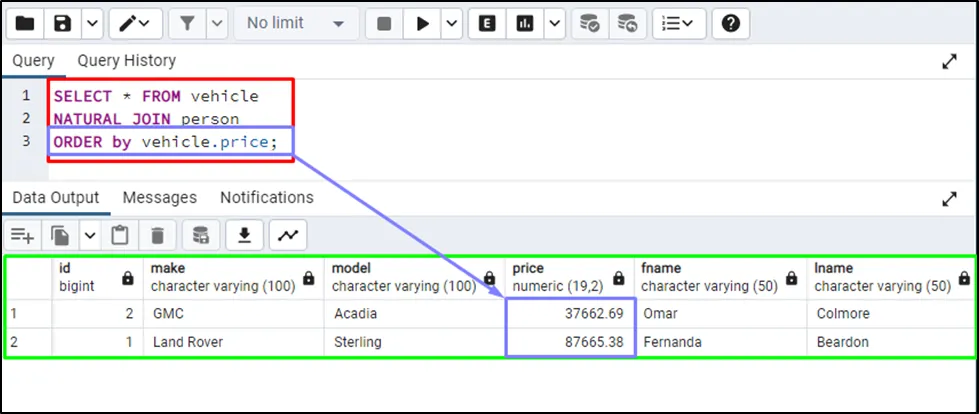Image resolution: width=979 pixels, height=414 pixels.
Task: Open the Graph Visualiser icon
Action: click(288, 235)
